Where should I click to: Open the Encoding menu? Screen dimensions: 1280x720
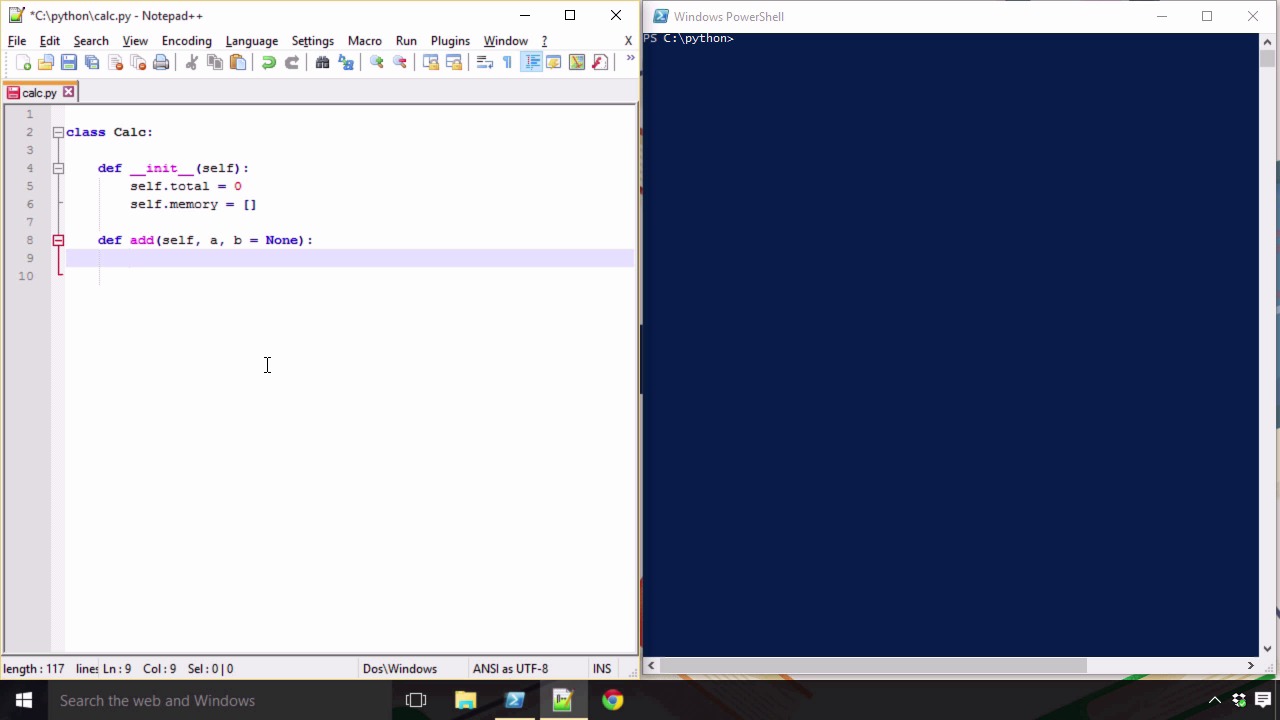click(187, 41)
